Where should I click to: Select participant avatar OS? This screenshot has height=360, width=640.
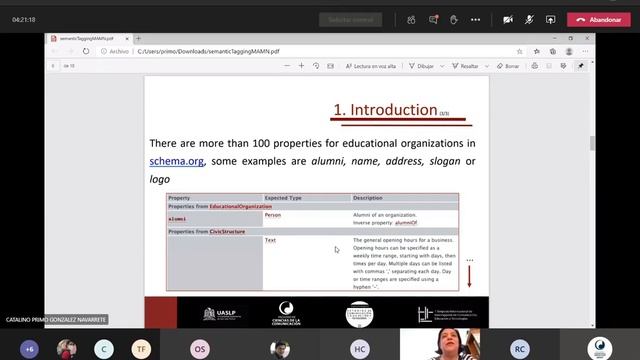[200, 349]
